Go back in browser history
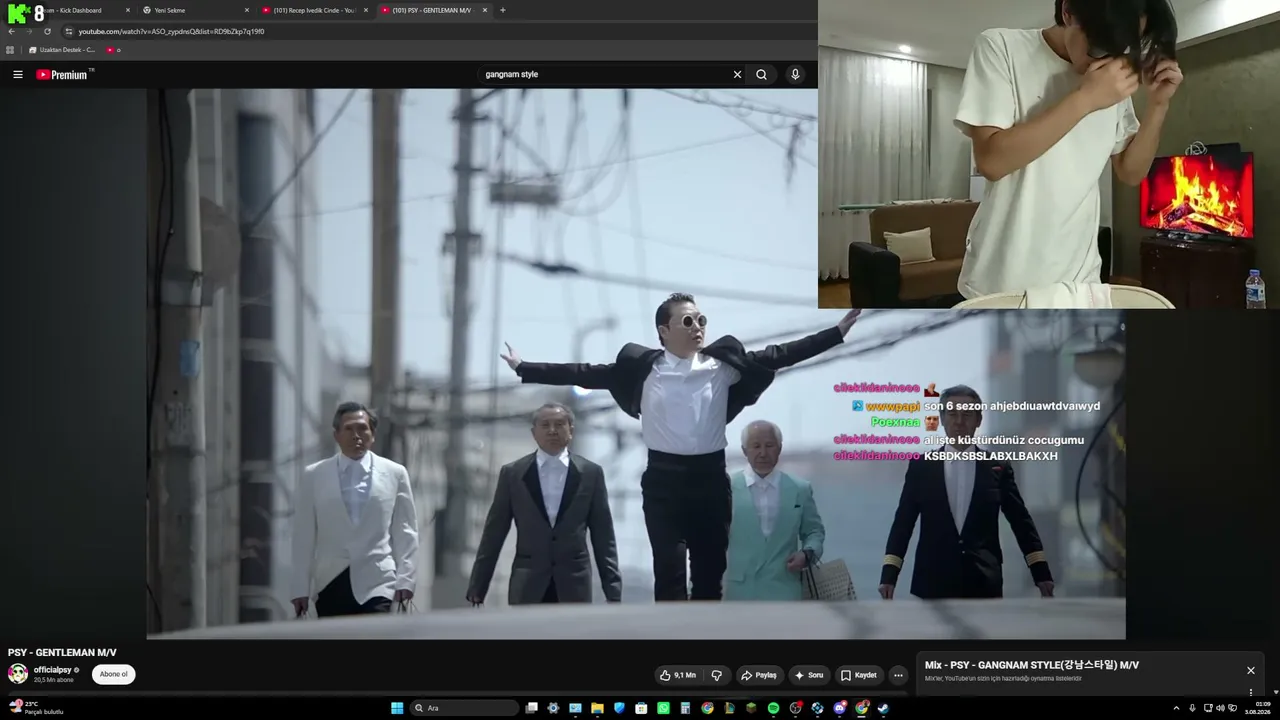 click(11, 31)
